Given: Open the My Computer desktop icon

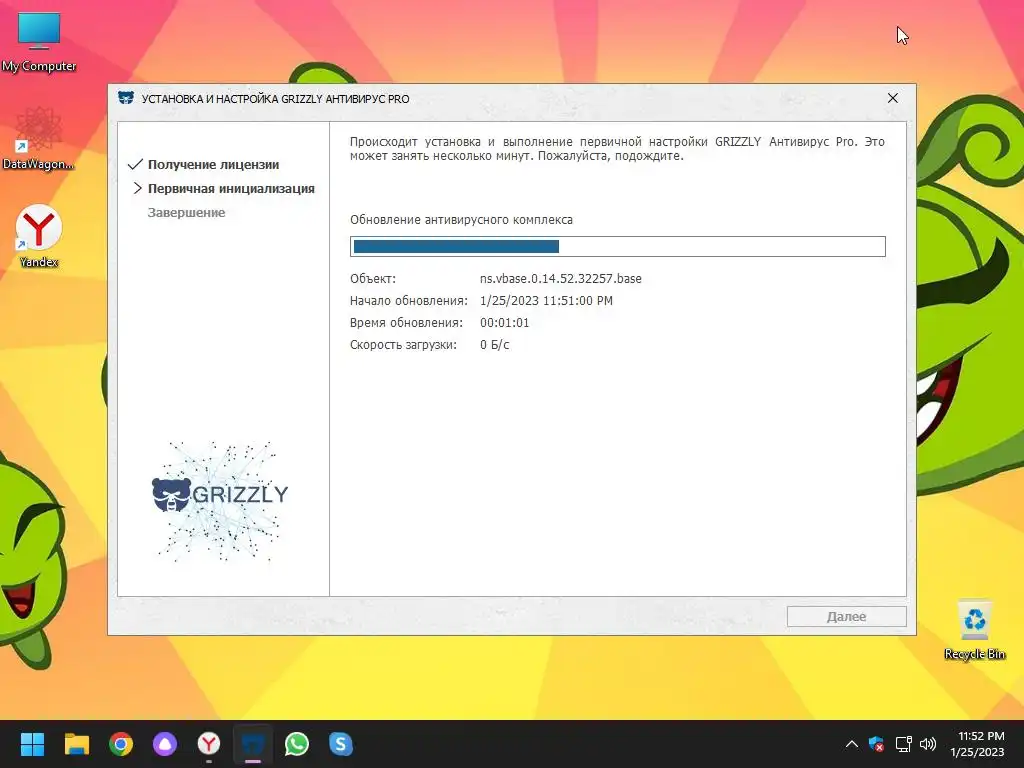Looking at the screenshot, I should (x=39, y=42).
